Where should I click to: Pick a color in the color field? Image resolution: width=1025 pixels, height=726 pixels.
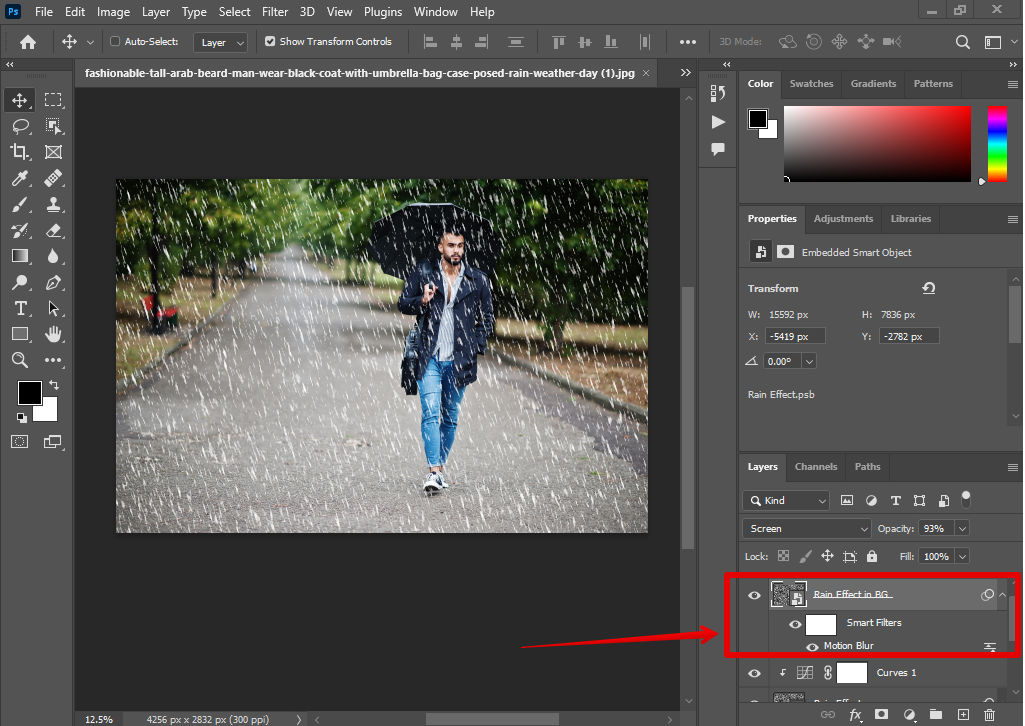877,144
